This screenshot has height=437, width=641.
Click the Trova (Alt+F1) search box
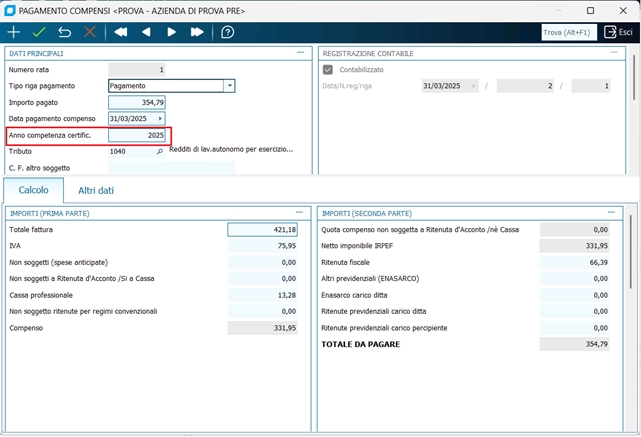click(x=568, y=32)
